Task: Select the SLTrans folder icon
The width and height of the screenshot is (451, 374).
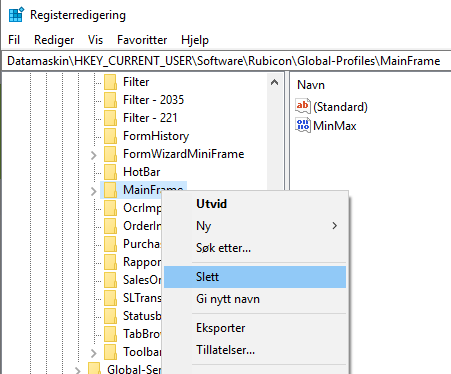Action: pos(110,298)
